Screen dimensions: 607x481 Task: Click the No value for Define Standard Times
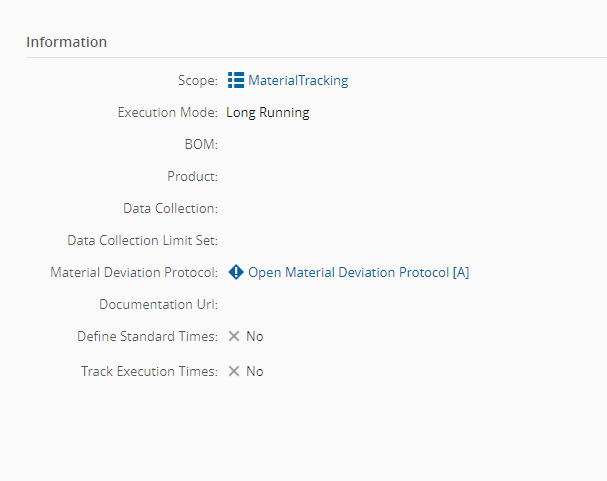click(255, 336)
